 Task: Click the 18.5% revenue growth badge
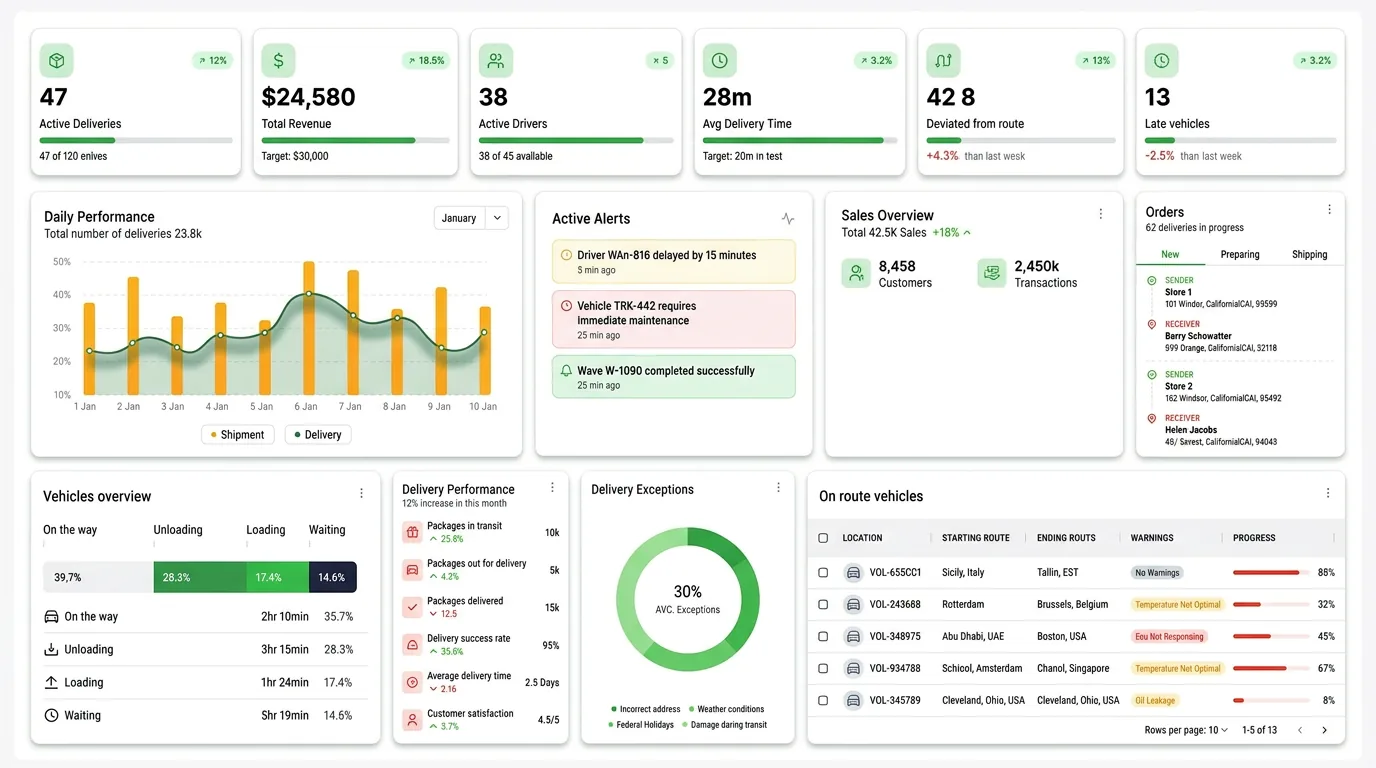(x=425, y=61)
